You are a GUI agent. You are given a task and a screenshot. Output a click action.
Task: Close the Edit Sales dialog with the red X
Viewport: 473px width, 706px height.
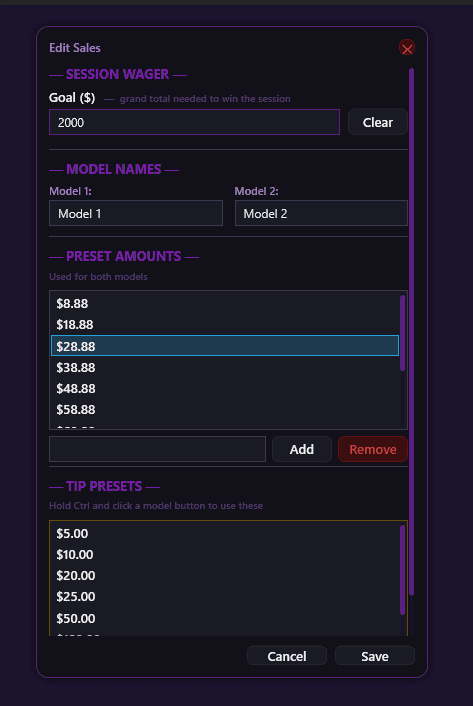(407, 48)
